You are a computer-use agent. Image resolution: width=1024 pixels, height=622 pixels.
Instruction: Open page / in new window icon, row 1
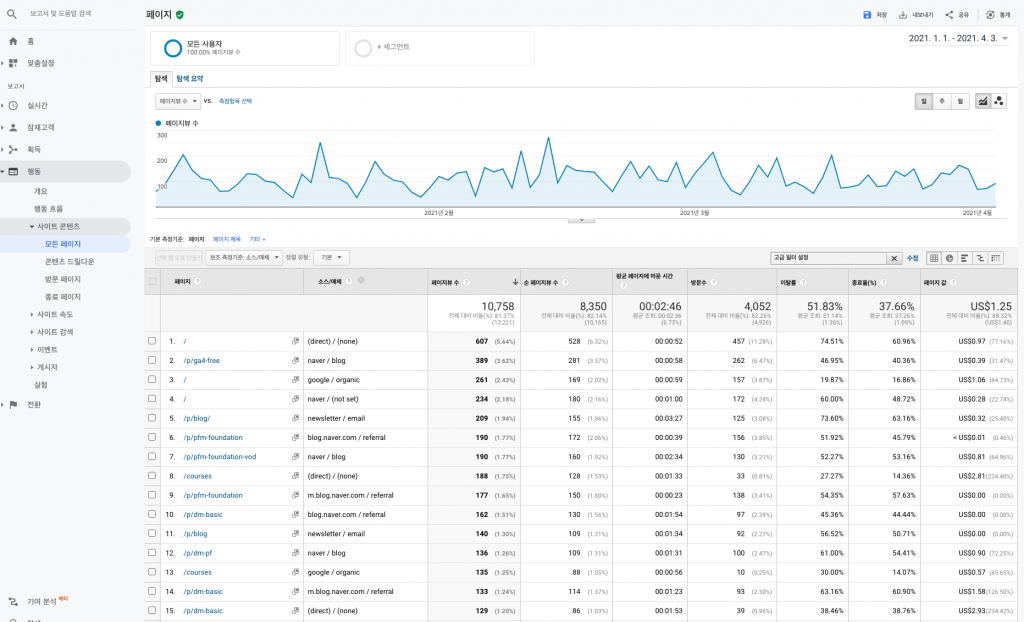click(295, 341)
